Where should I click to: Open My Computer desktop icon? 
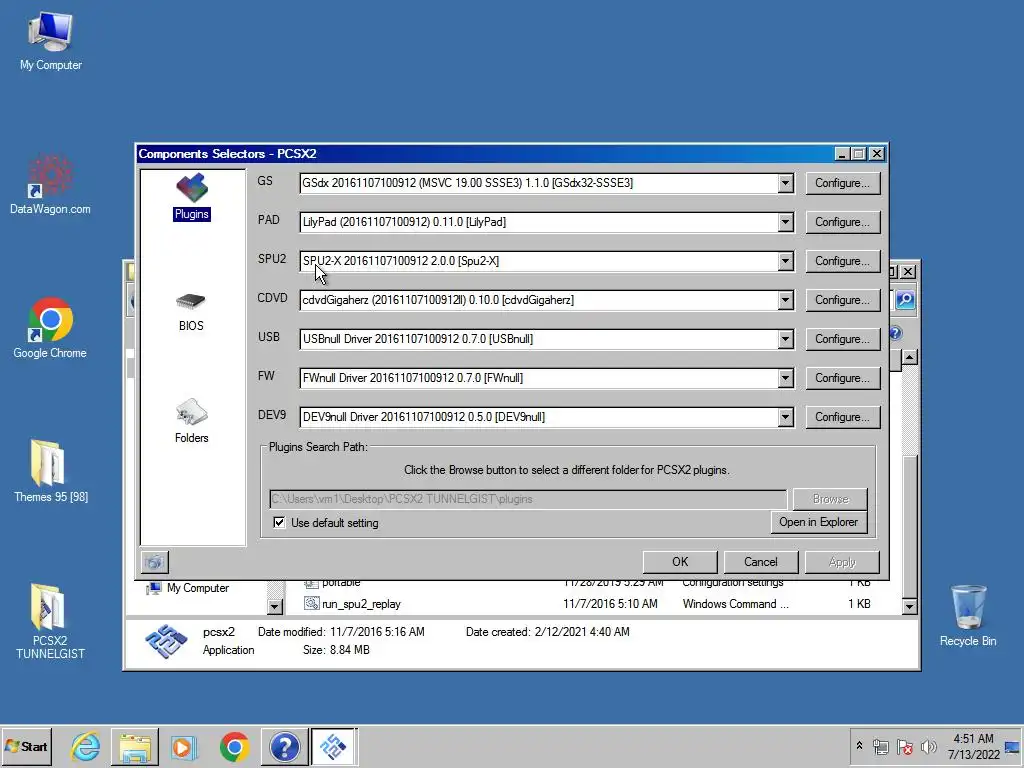coord(50,41)
